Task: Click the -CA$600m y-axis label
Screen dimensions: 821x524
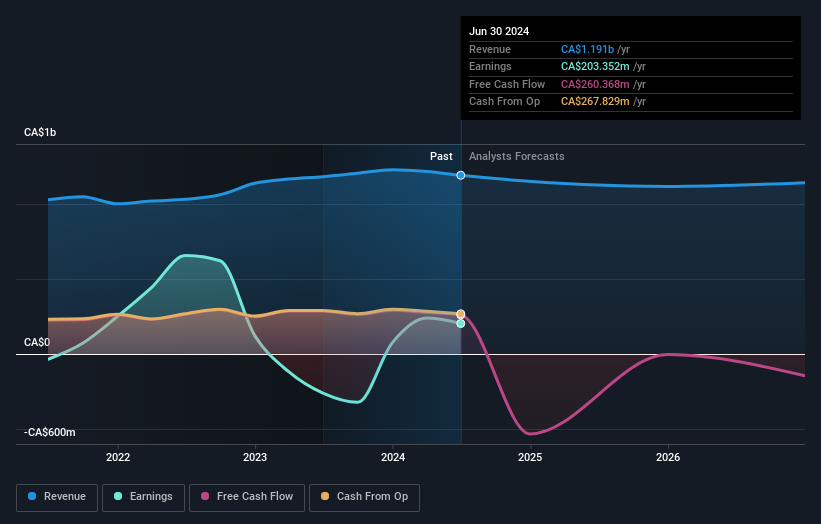Action: 50,432
